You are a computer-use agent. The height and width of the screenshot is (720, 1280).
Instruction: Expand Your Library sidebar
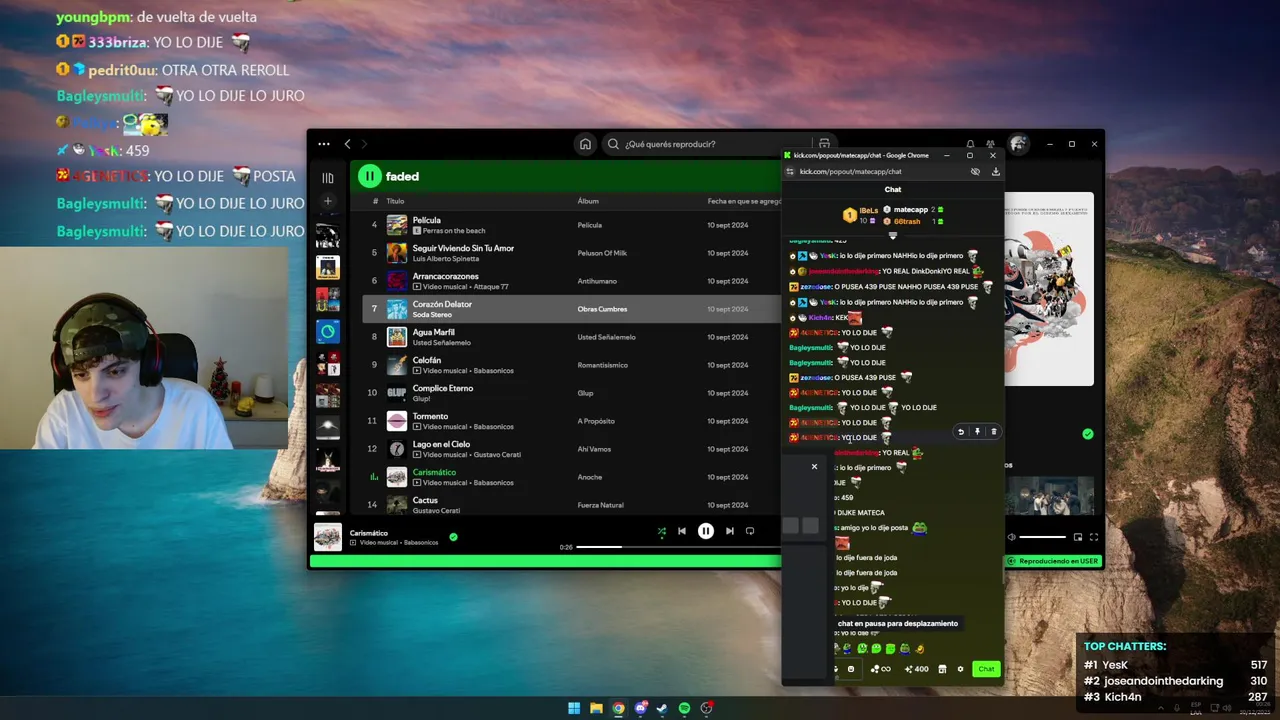pos(327,178)
